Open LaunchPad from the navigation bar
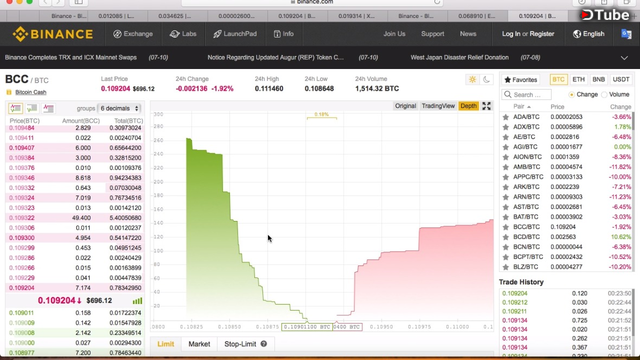The height and width of the screenshot is (360, 640). (235, 34)
